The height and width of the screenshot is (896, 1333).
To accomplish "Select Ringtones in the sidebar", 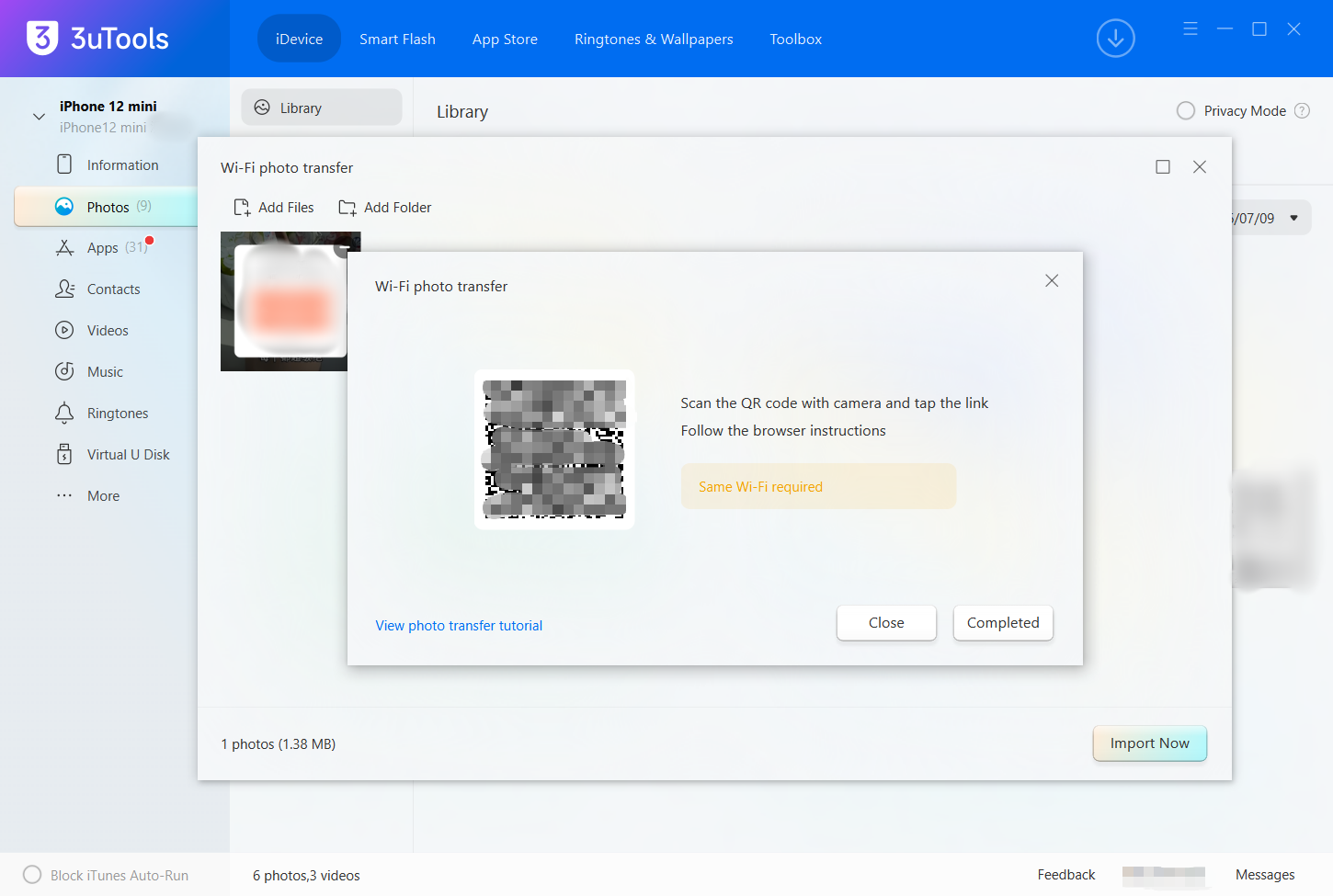I will pyautogui.click(x=118, y=414).
